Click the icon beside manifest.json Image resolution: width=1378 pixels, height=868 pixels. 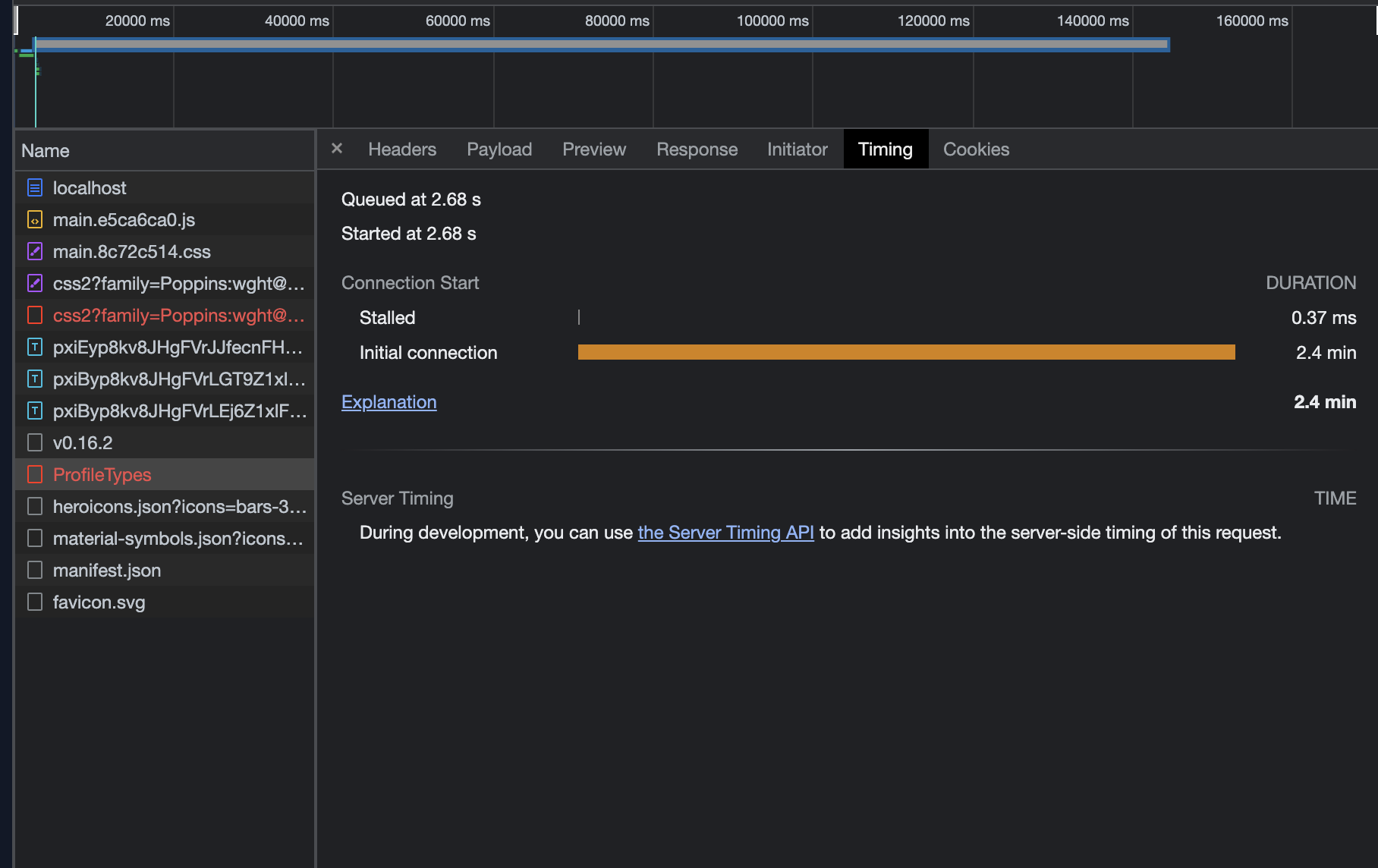click(34, 570)
